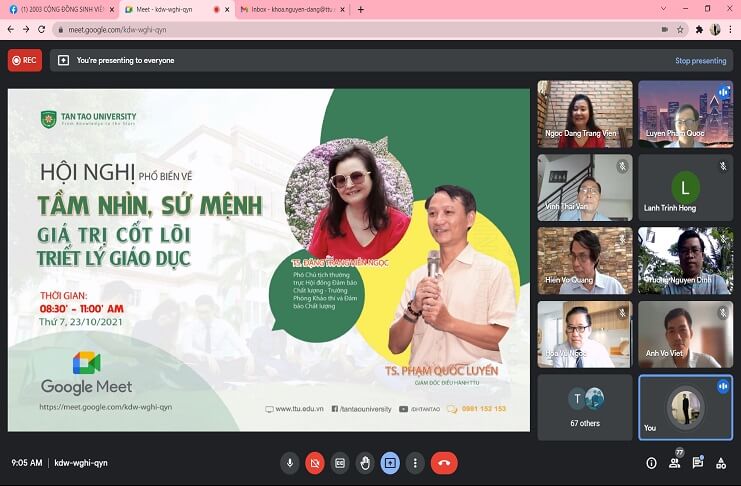The height and width of the screenshot is (486, 741).
Task: Click the meeting code kdw-wghi-qyn text
Action: 81,463
